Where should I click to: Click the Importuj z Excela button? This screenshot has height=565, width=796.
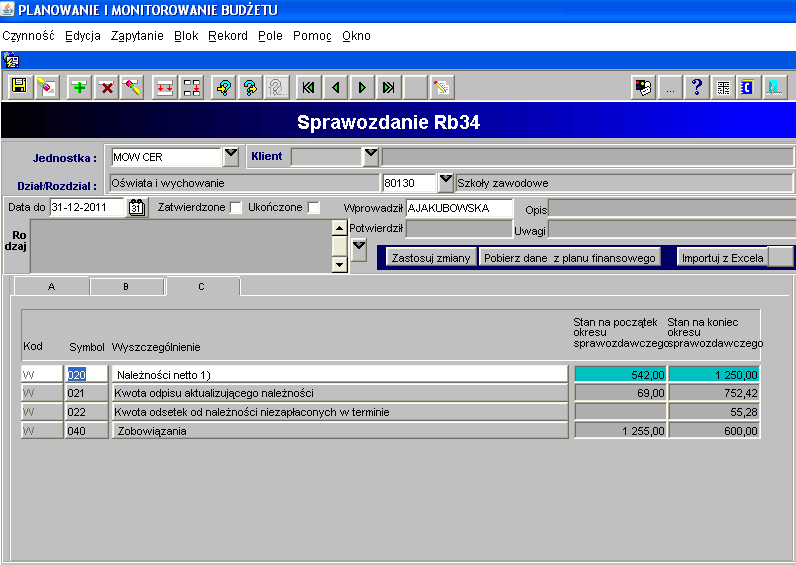click(722, 258)
